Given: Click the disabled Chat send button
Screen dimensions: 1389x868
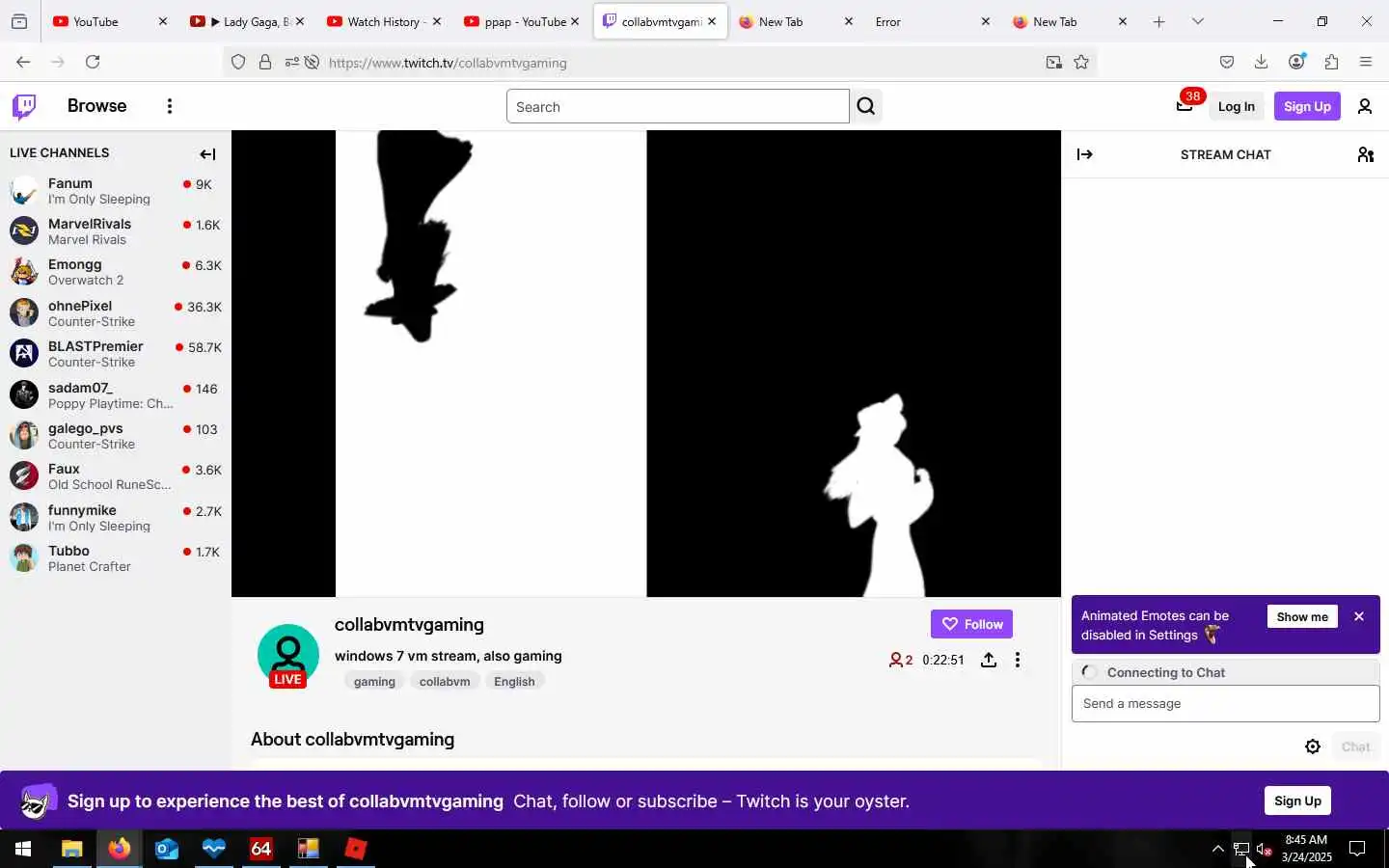Looking at the screenshot, I should (1355, 746).
